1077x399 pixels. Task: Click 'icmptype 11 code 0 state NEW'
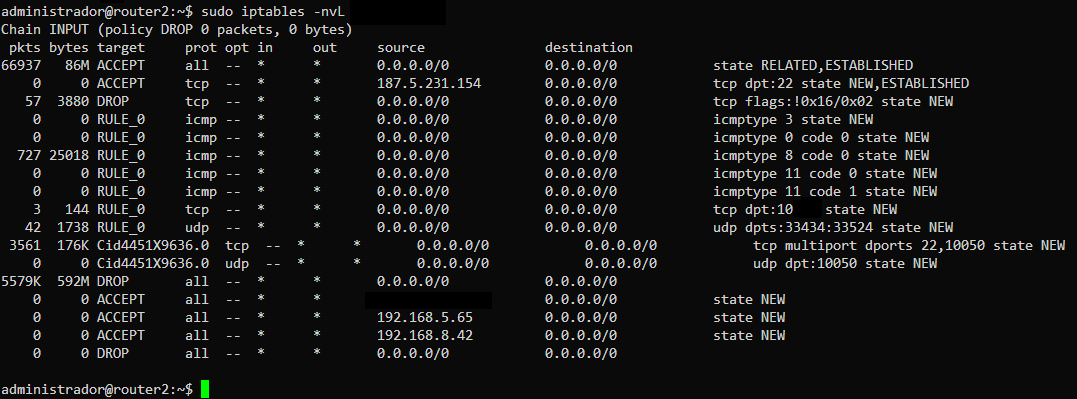pos(825,173)
